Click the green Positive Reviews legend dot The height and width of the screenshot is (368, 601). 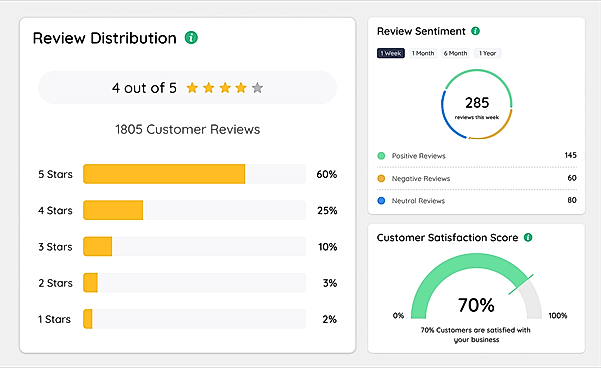[381, 156]
